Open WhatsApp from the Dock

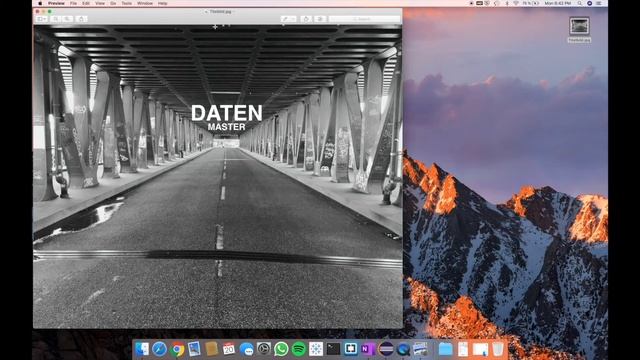281,349
